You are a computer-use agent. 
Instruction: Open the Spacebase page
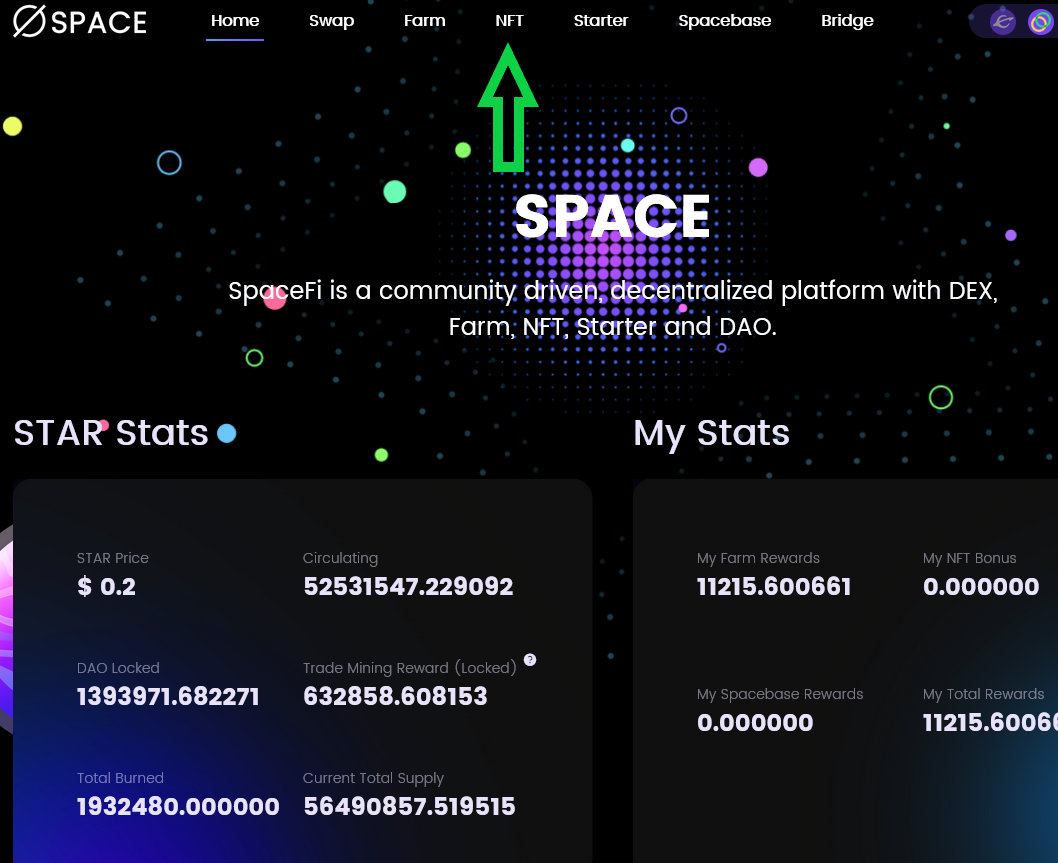pyautogui.click(x=725, y=21)
